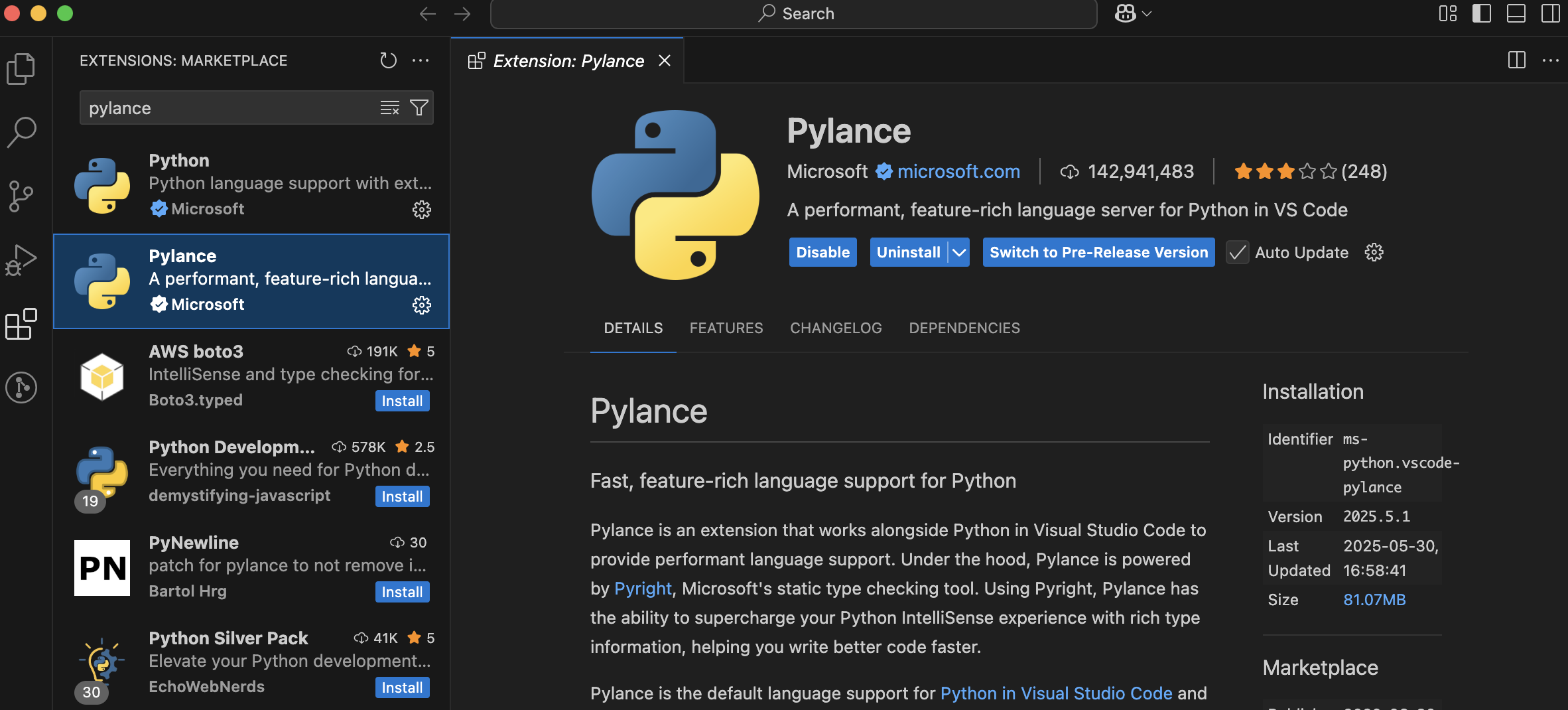Click the large Pylance Python logo
Viewport: 1568px width, 710px height.
point(676,195)
